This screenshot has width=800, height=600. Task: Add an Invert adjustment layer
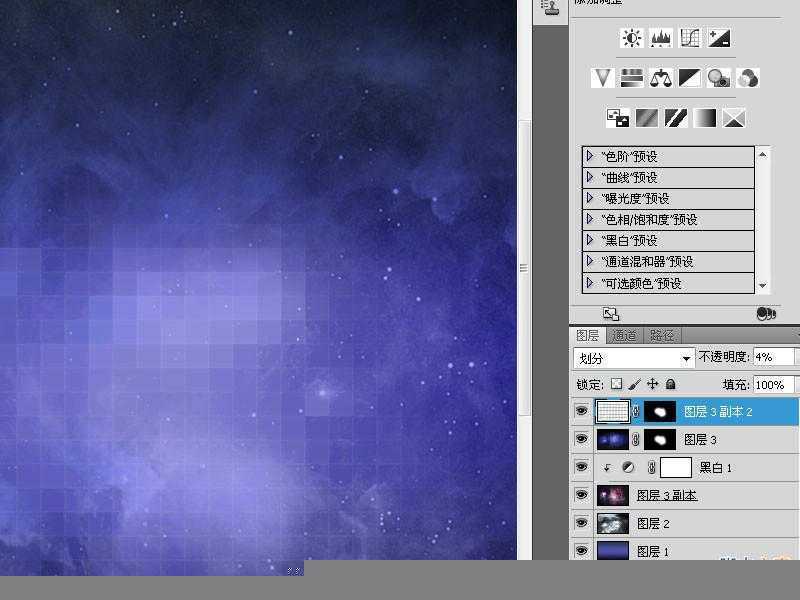pyautogui.click(x=617, y=118)
